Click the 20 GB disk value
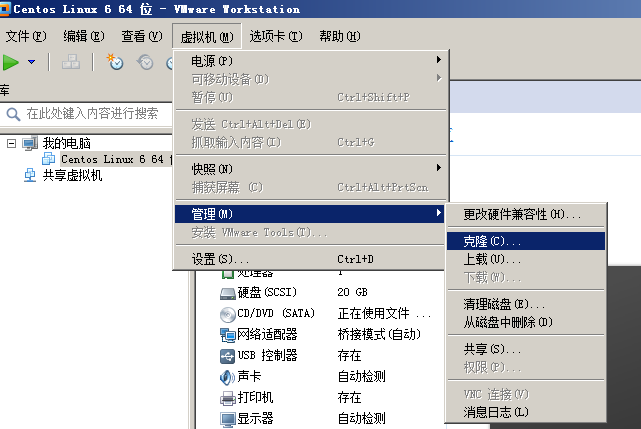The width and height of the screenshot is (641, 429). [352, 292]
